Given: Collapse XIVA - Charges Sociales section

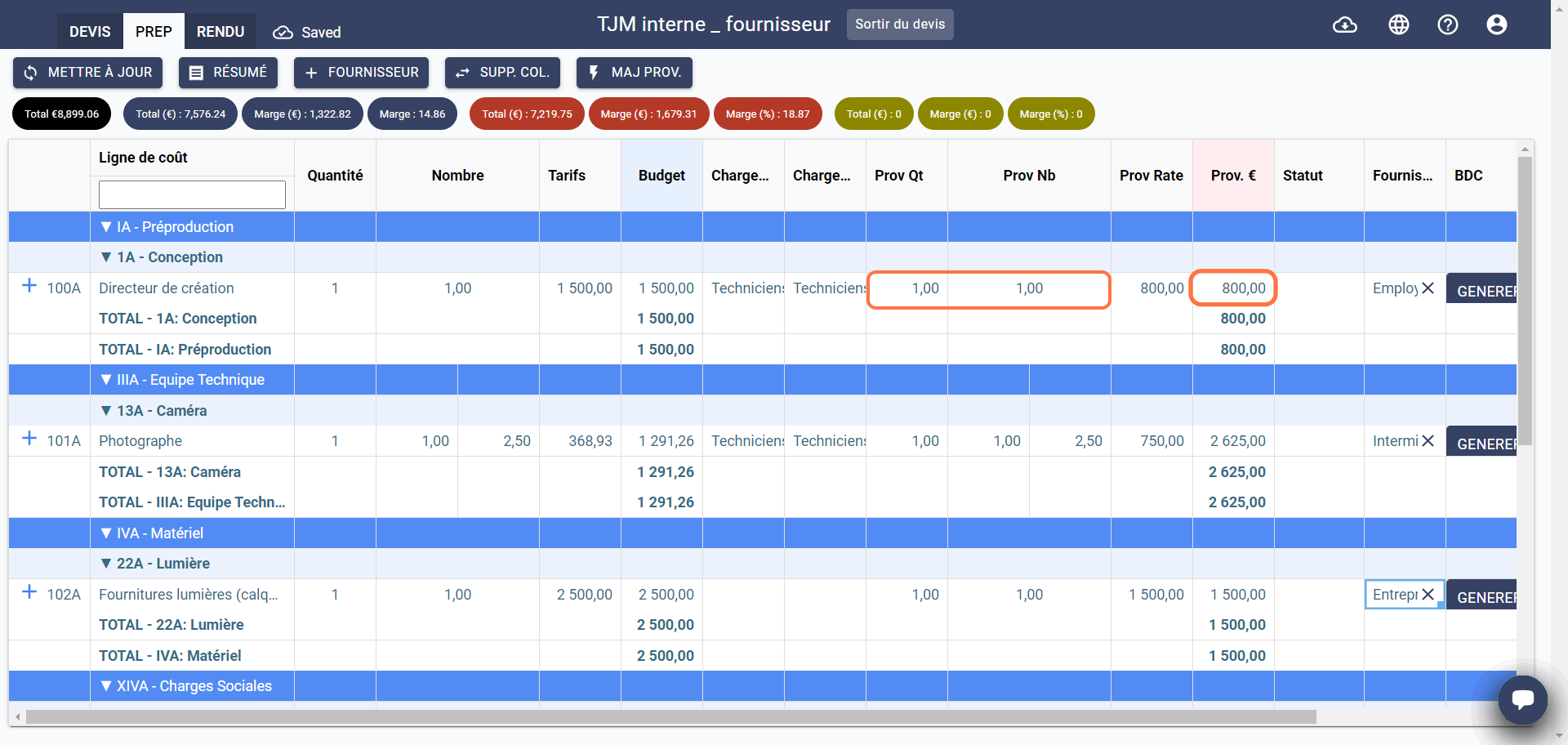Looking at the screenshot, I should click(x=106, y=686).
